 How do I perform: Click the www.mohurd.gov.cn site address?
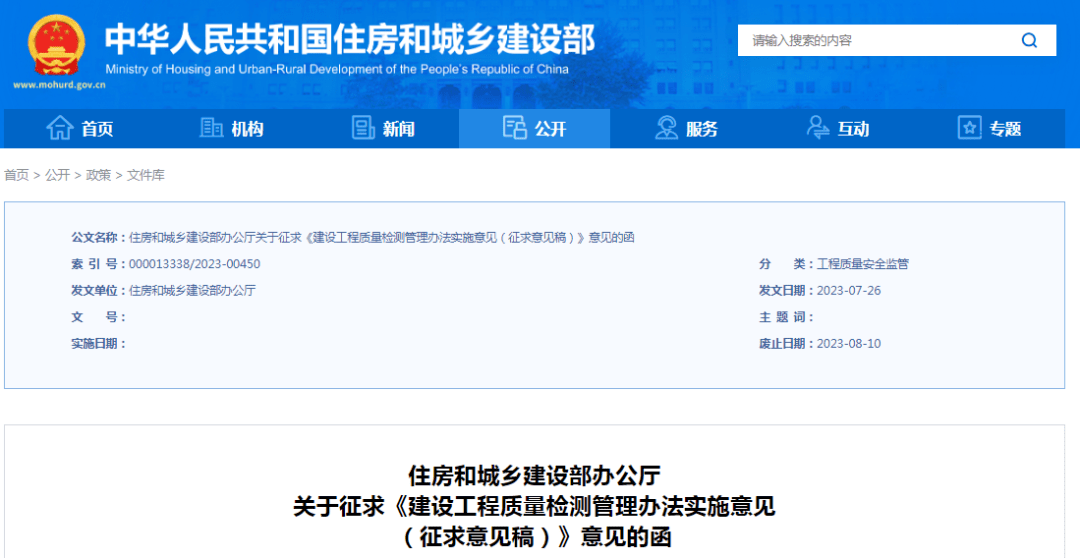click(59, 85)
